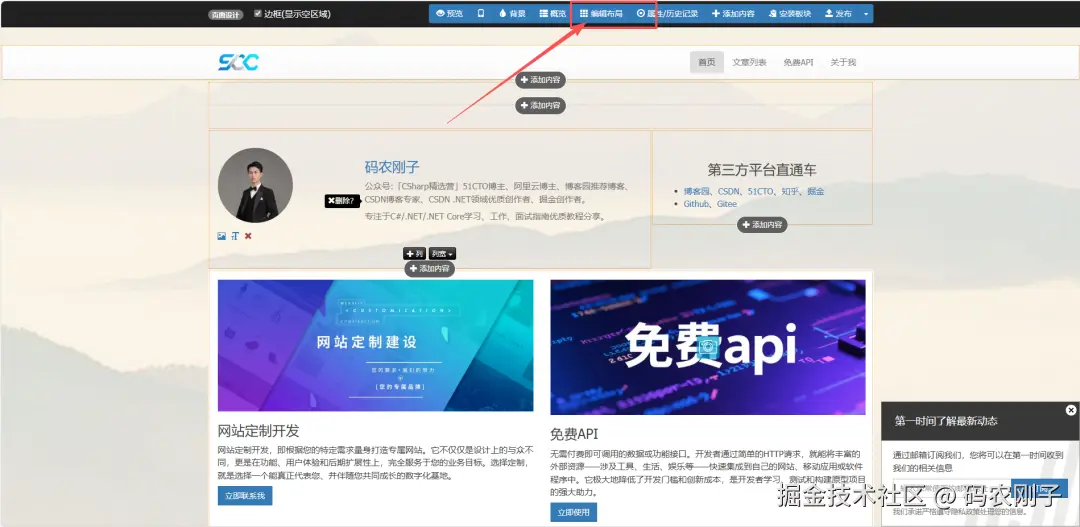Click the second 添加内容 in empty row
Screen dimensions: 1080x527
[x=541, y=105]
